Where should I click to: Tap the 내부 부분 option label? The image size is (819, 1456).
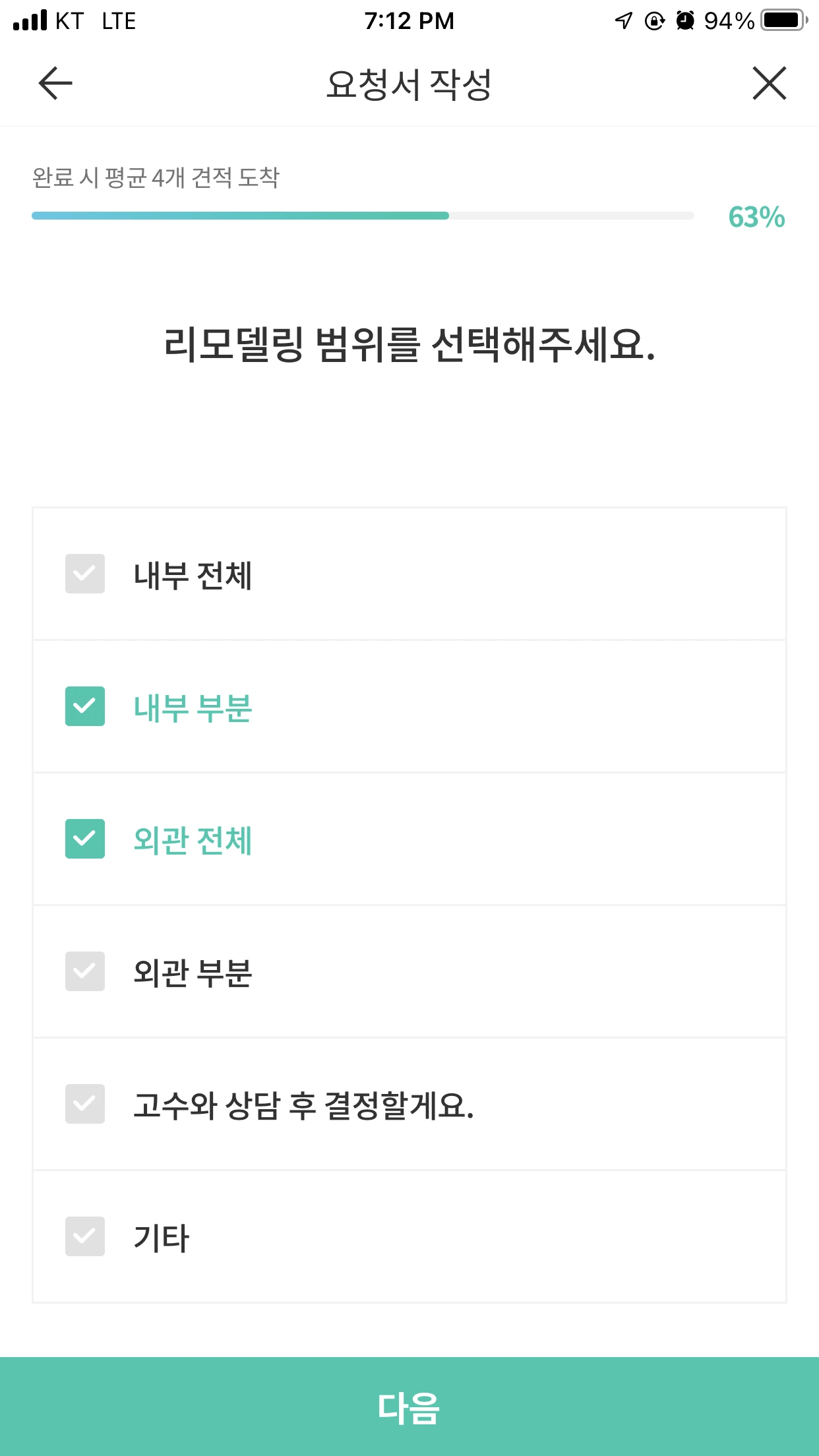pyautogui.click(x=193, y=708)
